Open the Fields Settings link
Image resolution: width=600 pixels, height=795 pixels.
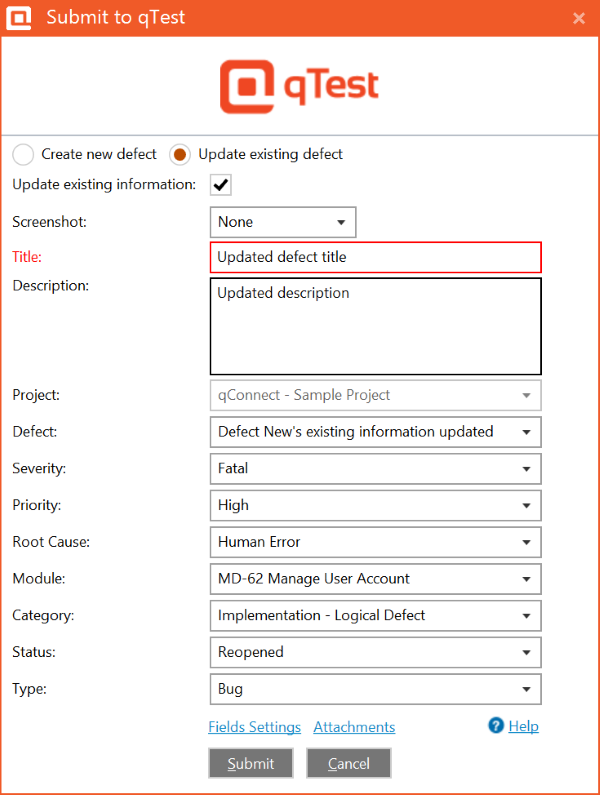tap(255, 727)
